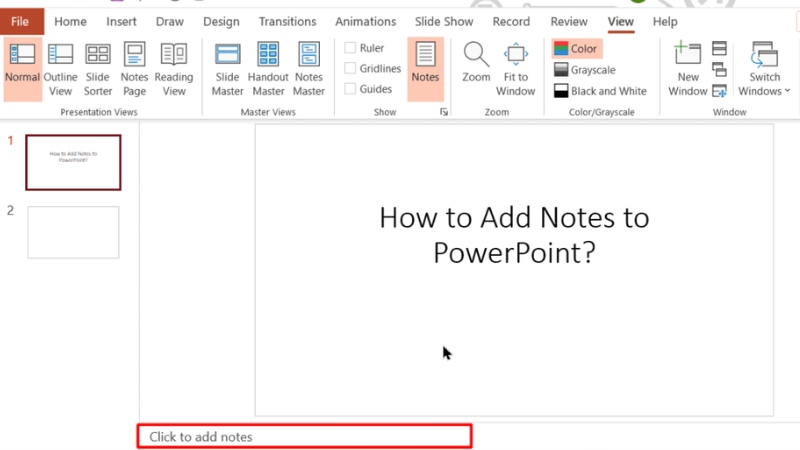Switch to the Help tab

665,22
